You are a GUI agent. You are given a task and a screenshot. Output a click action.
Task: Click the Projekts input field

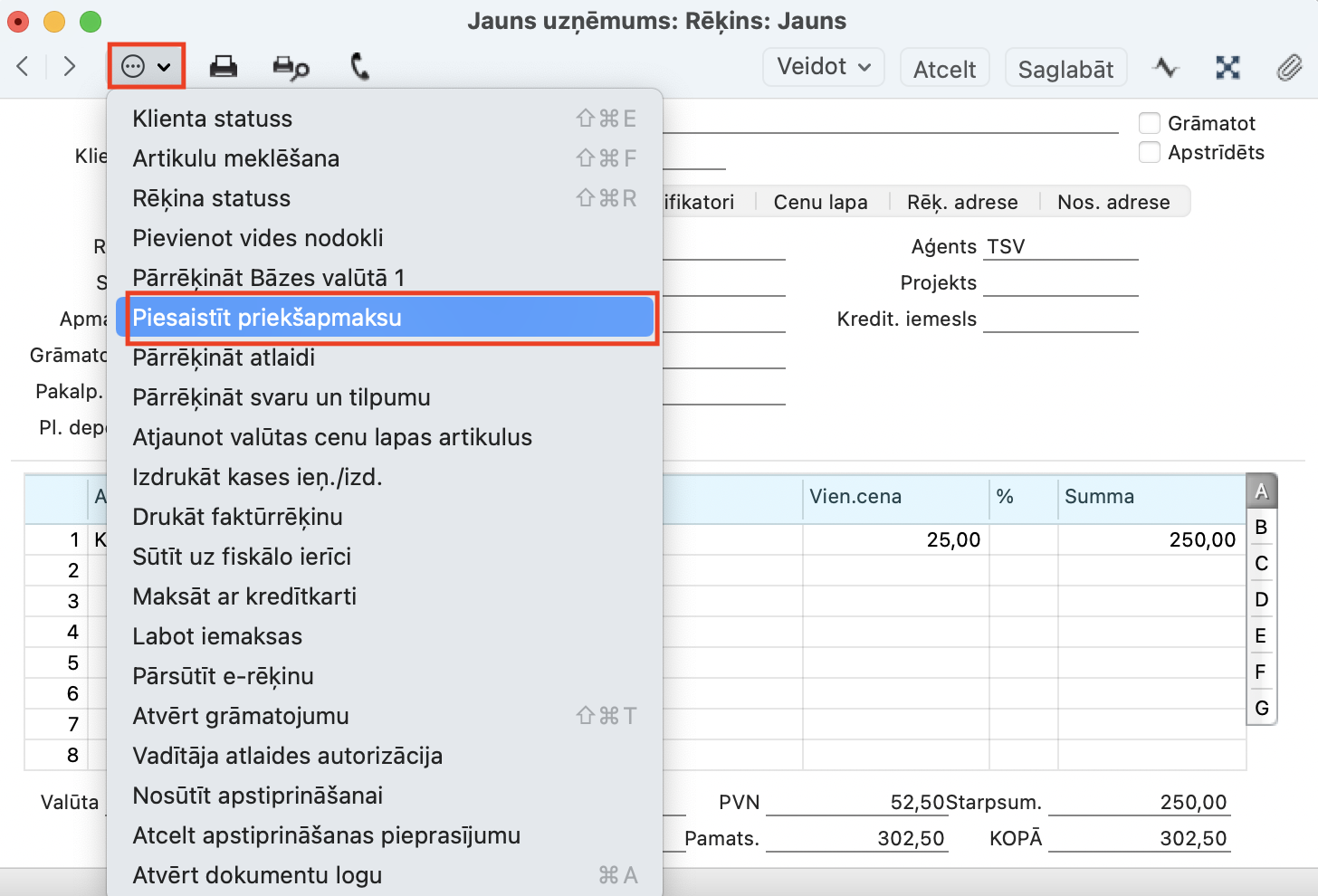[x=1059, y=283]
